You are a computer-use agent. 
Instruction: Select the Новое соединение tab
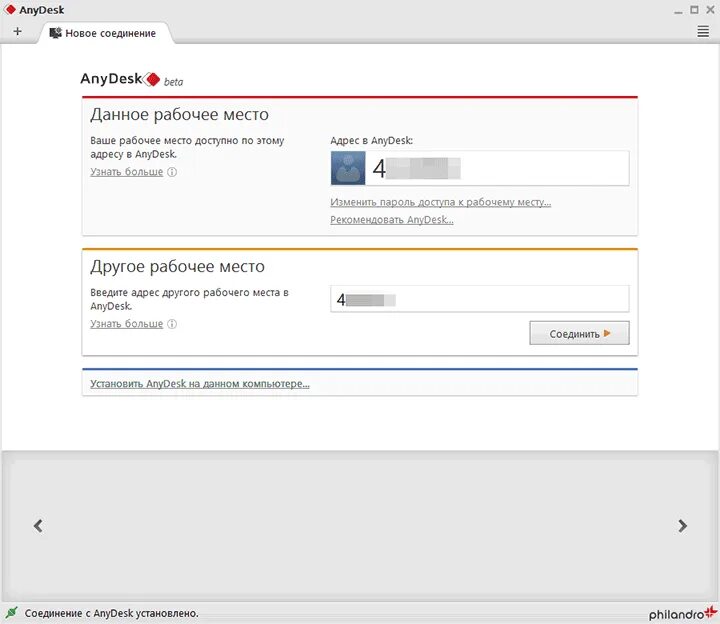point(106,33)
